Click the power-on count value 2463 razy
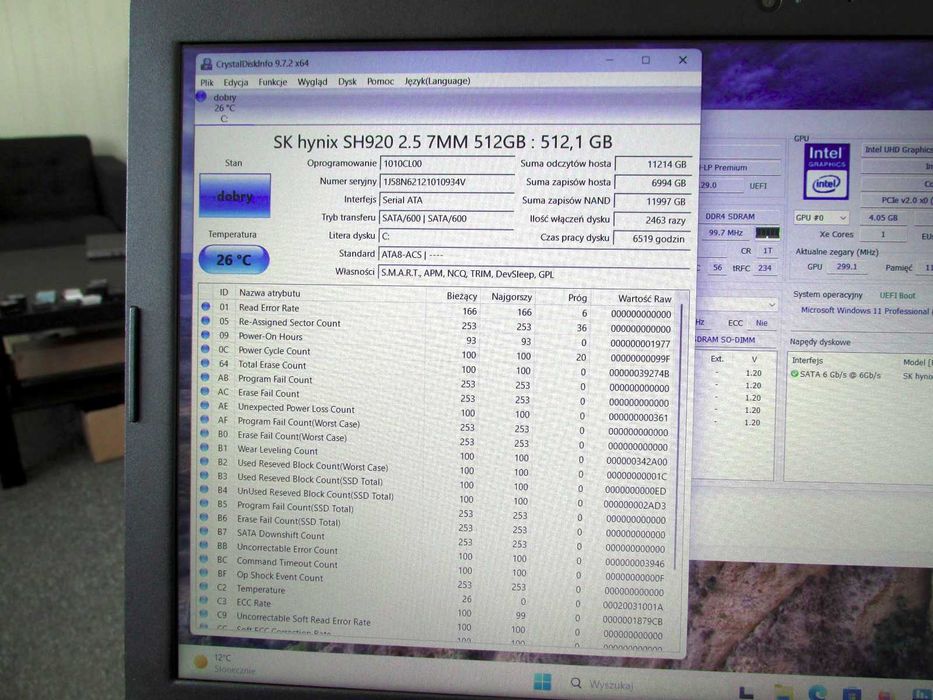The width and height of the screenshot is (933, 700). click(653, 220)
